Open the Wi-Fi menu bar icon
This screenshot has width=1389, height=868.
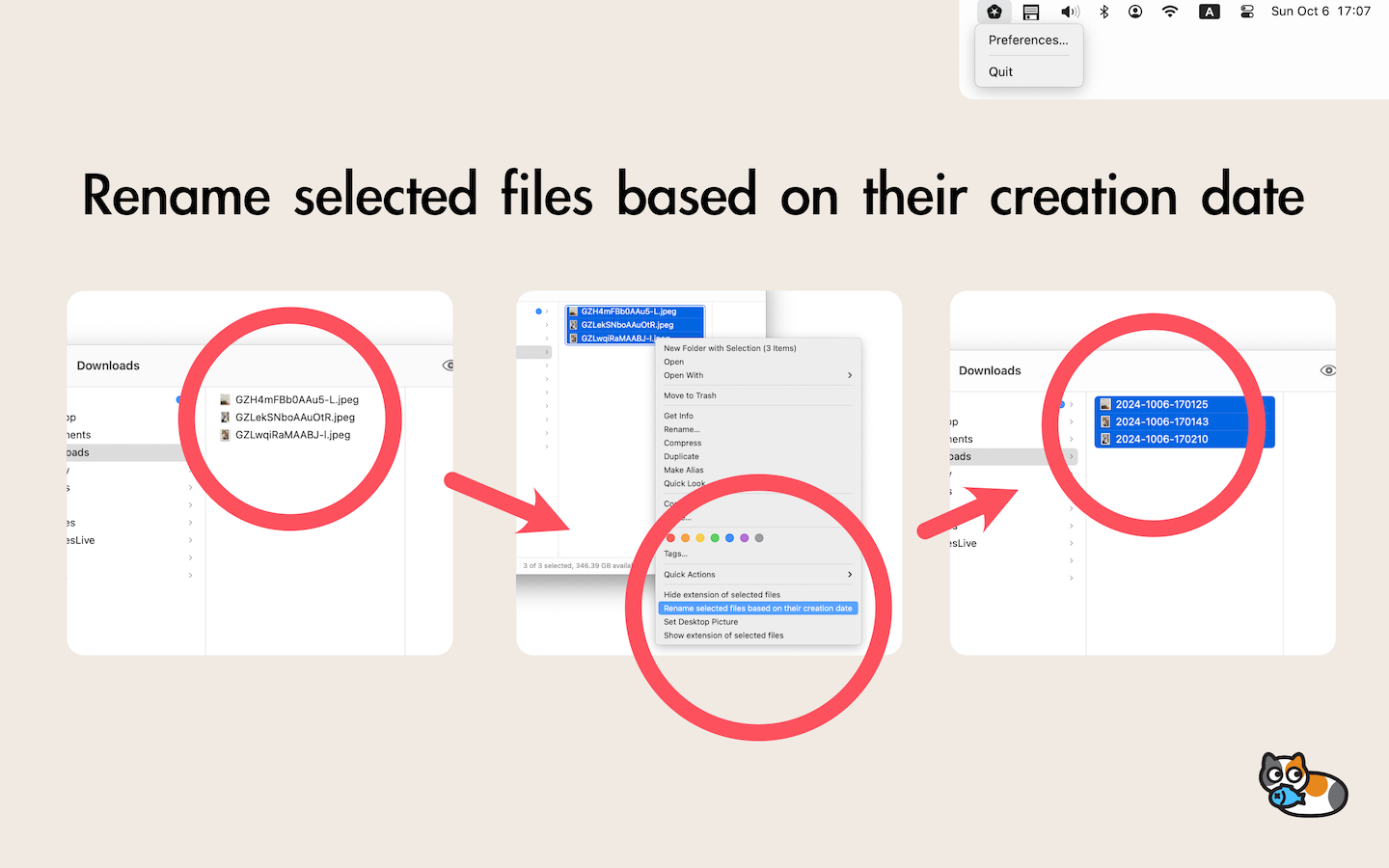pyautogui.click(x=1170, y=12)
